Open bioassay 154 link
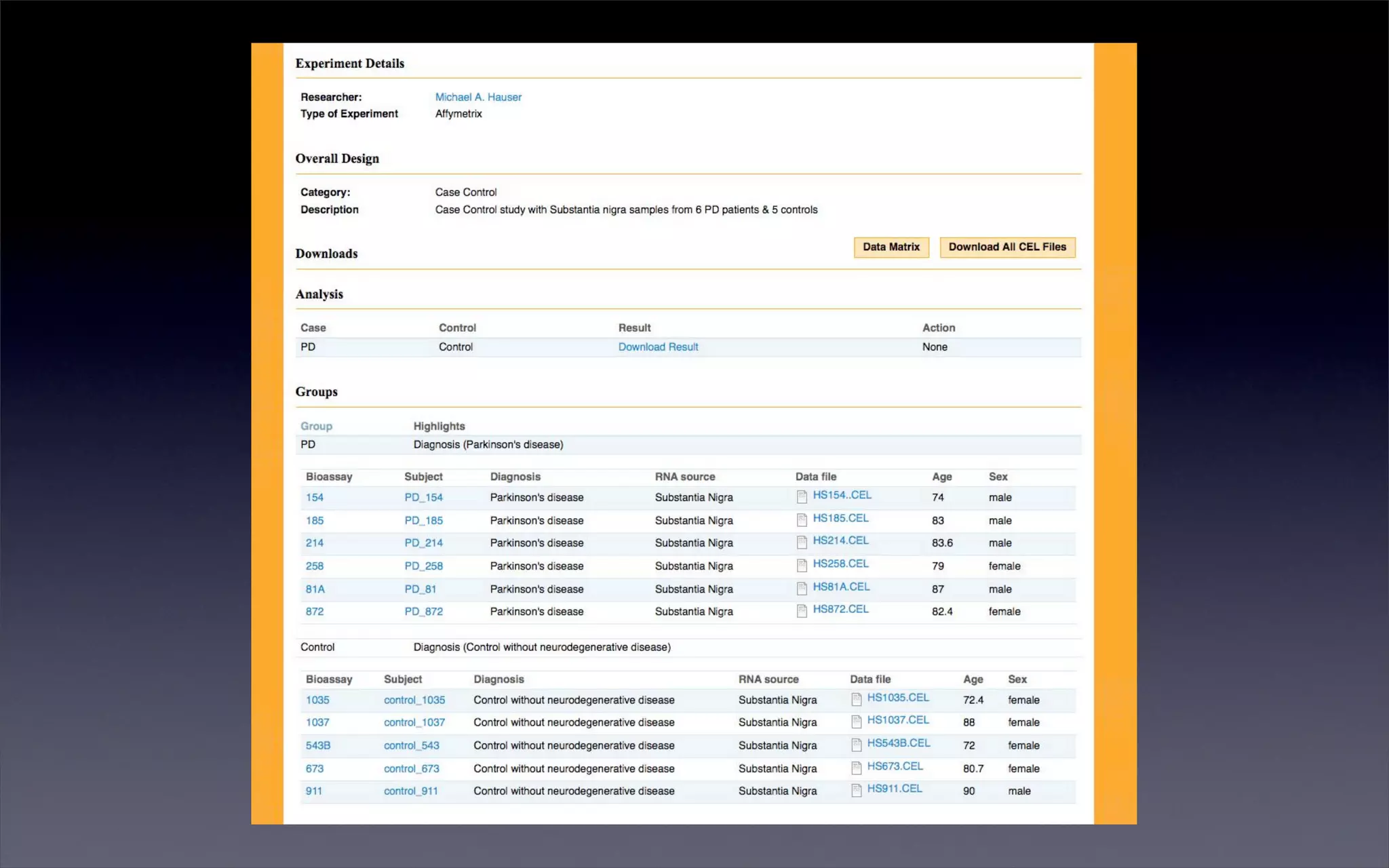This screenshot has width=1389, height=868. [x=314, y=497]
